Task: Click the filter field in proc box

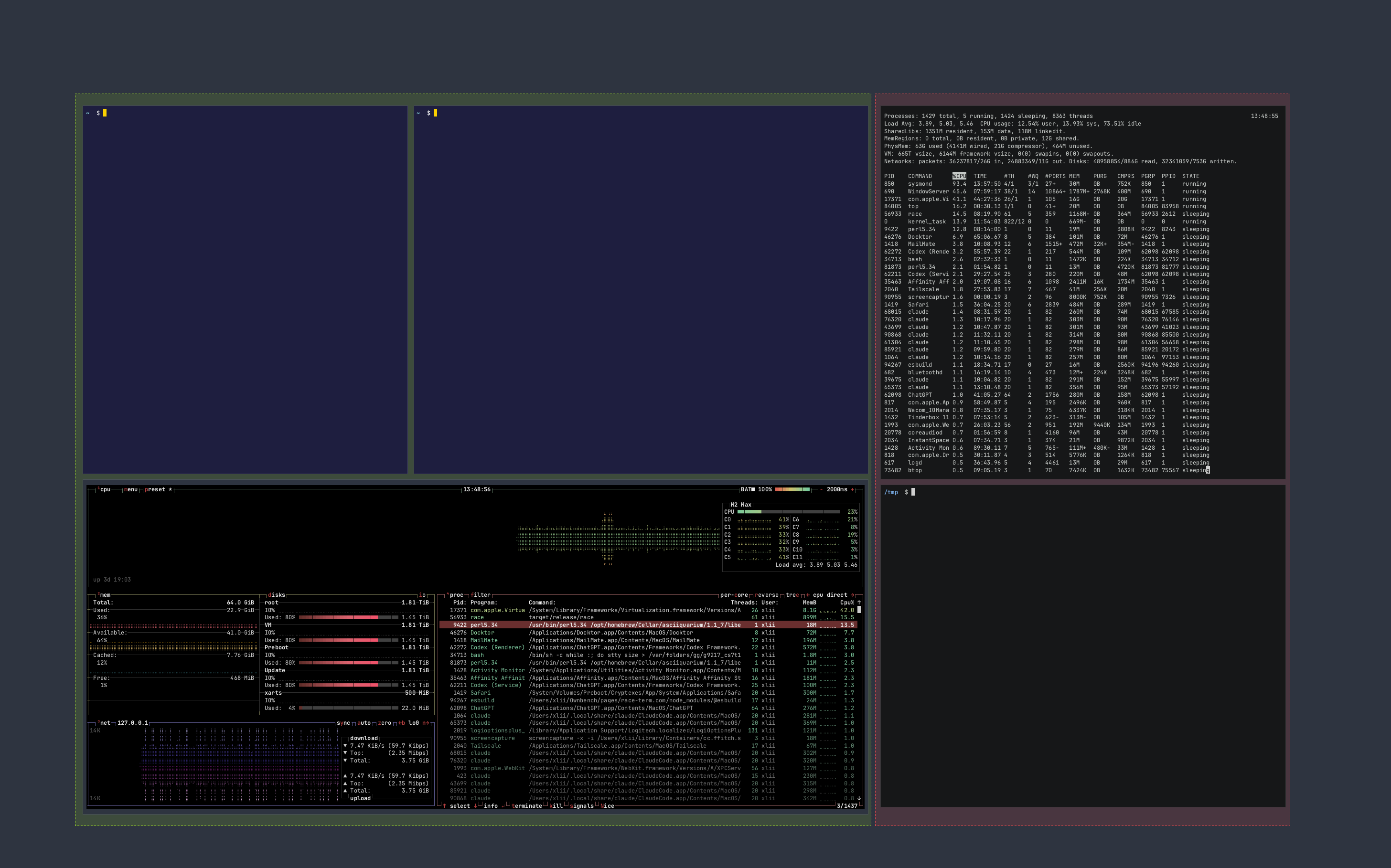Action: [x=481, y=595]
